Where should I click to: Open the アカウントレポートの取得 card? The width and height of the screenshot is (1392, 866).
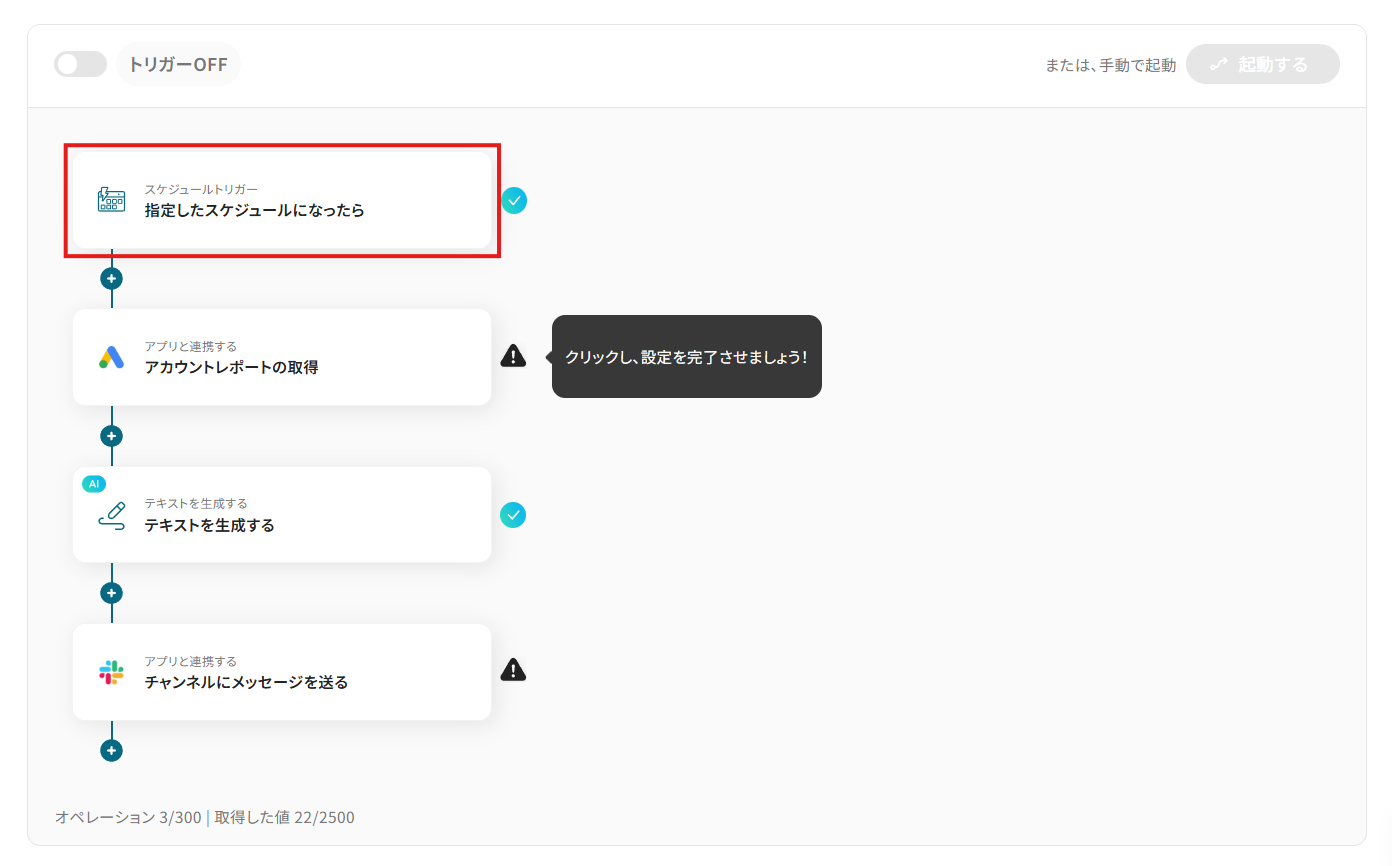click(x=282, y=357)
